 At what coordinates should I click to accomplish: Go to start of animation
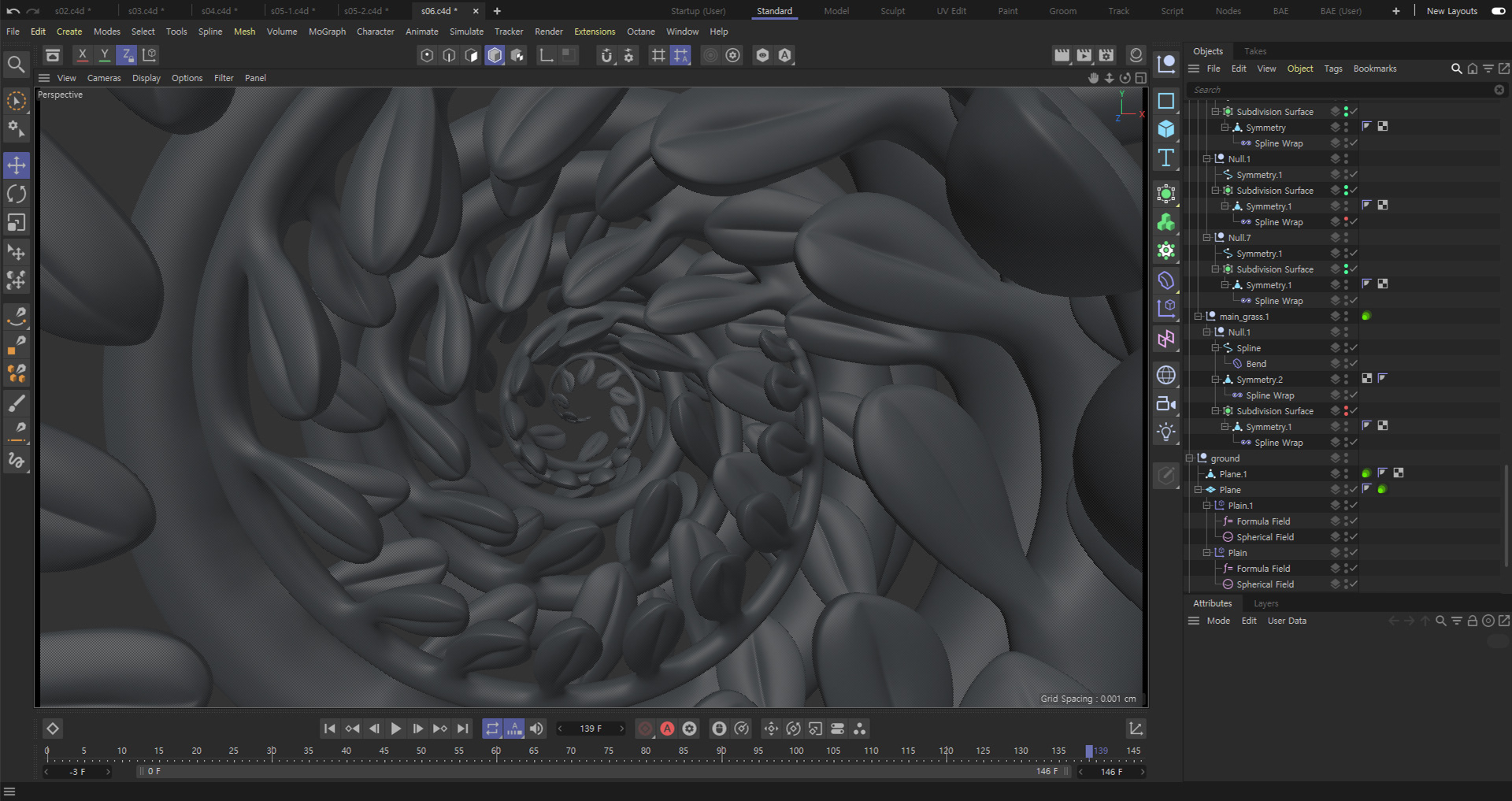tap(330, 729)
